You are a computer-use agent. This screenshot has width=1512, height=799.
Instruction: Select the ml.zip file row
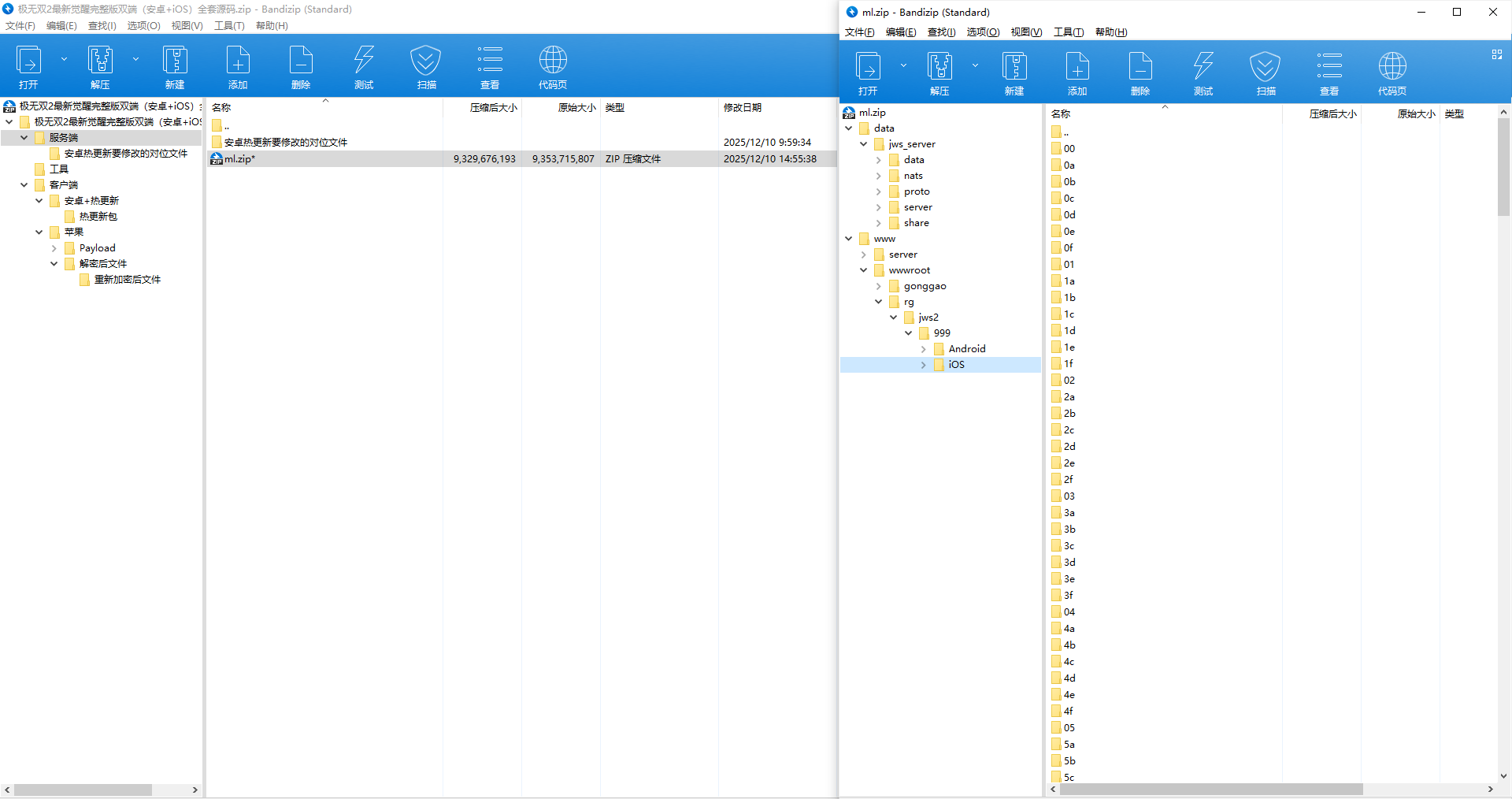[240, 159]
